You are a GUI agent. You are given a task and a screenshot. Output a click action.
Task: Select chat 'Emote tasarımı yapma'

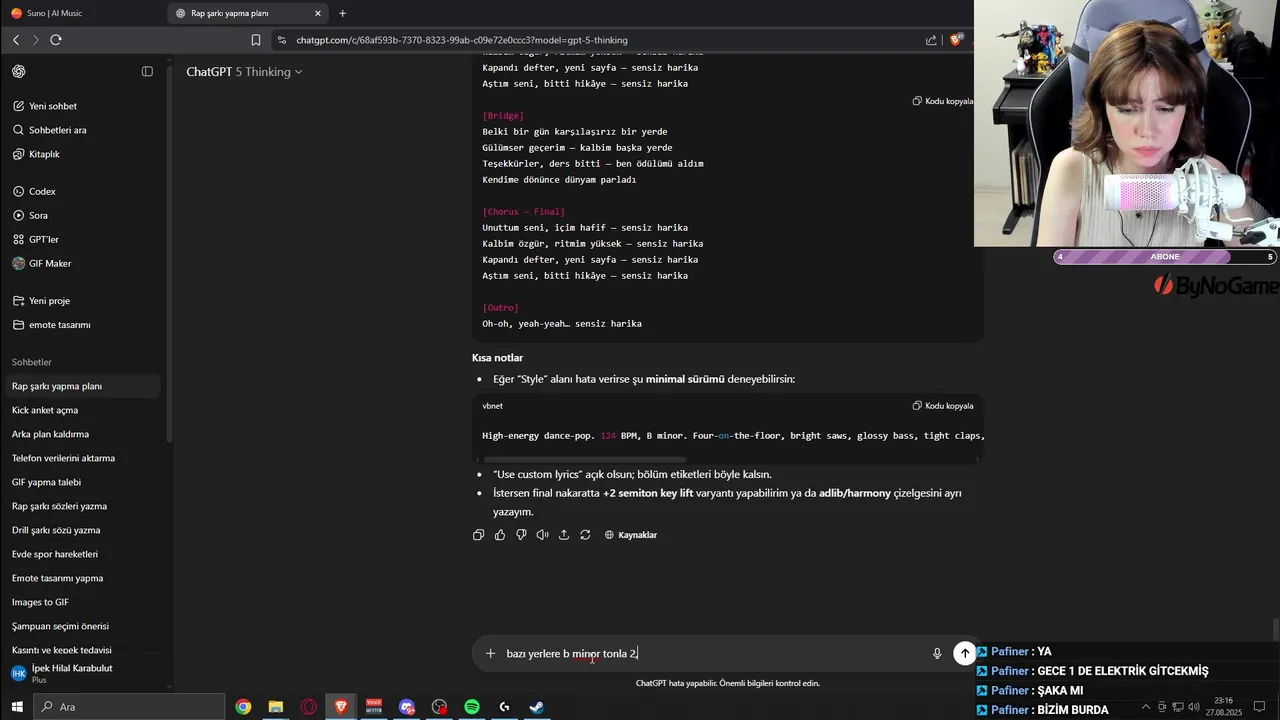pos(84,578)
